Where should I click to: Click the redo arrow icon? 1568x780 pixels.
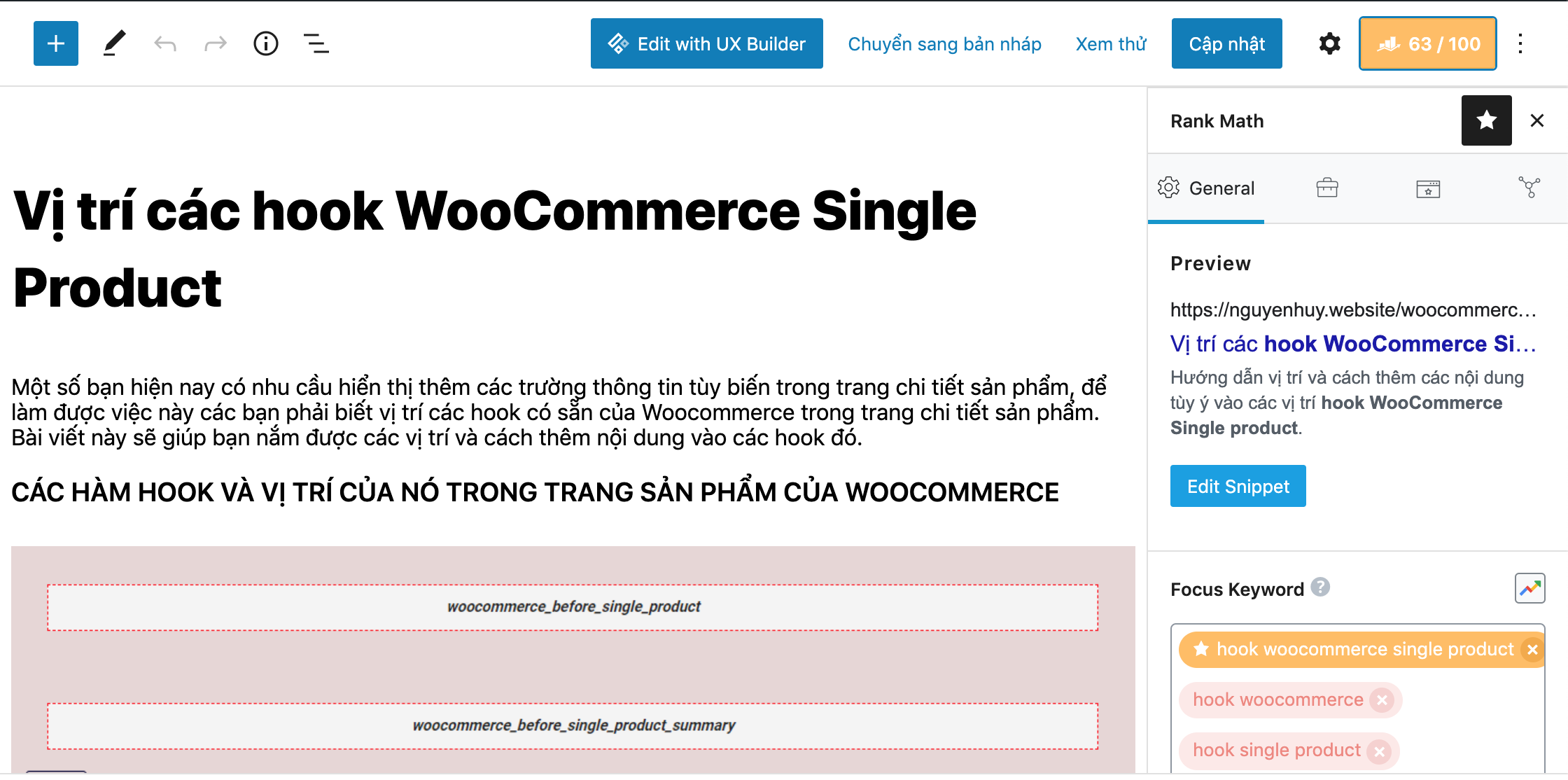[216, 44]
